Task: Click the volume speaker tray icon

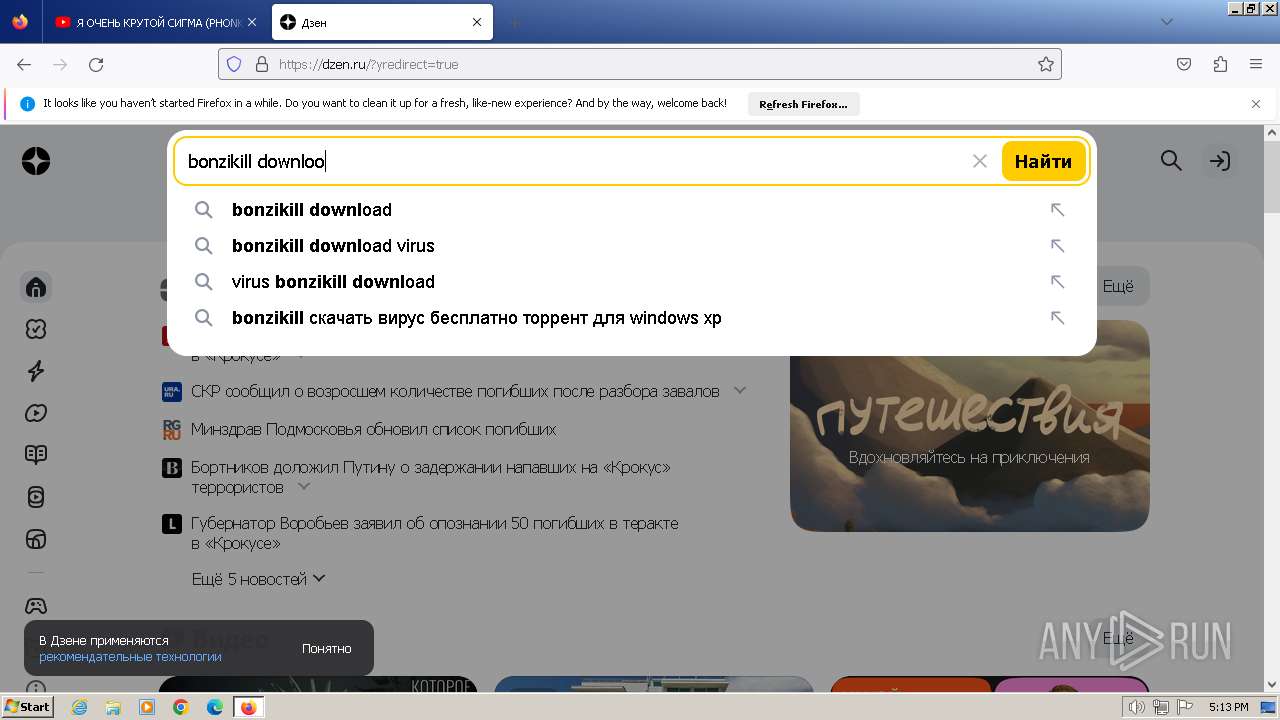Action: click(1137, 707)
